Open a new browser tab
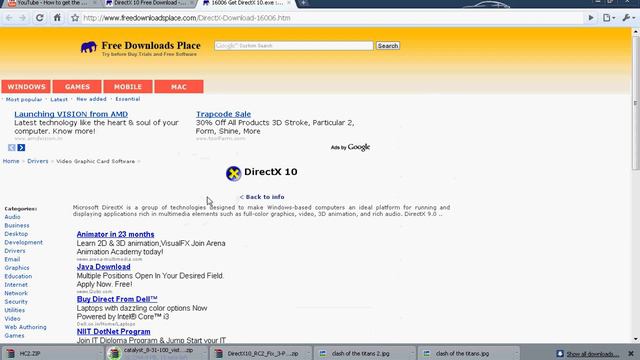Screen dimensions: 640x360 (x=304, y=3)
